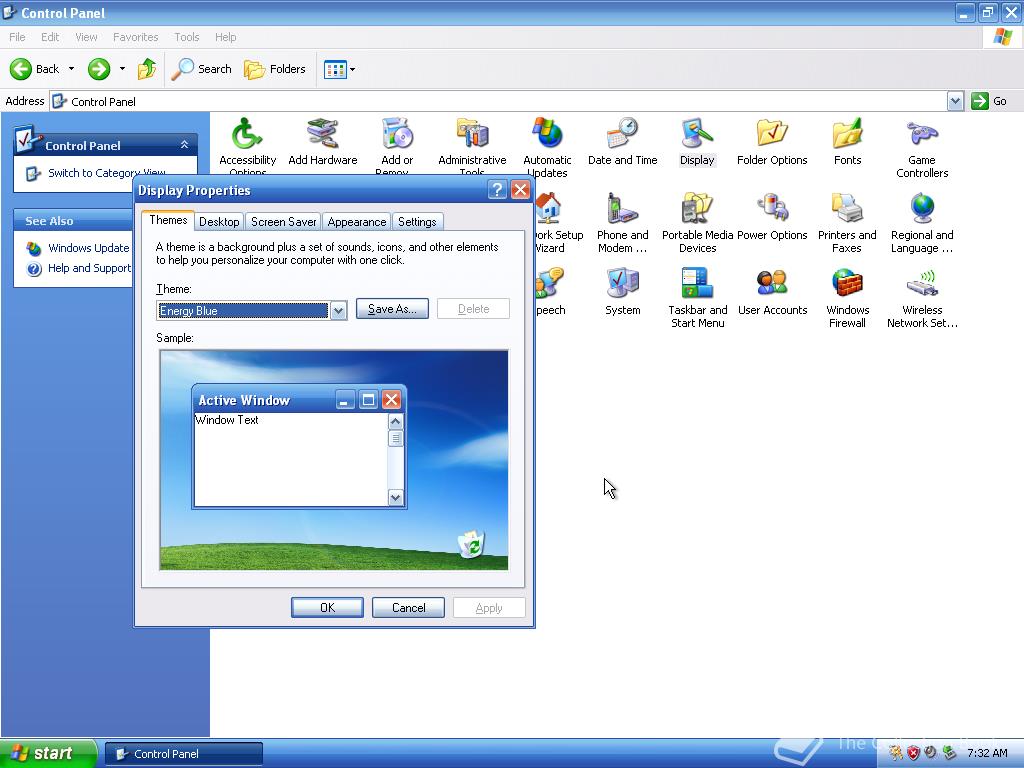Click the Start button

48,753
